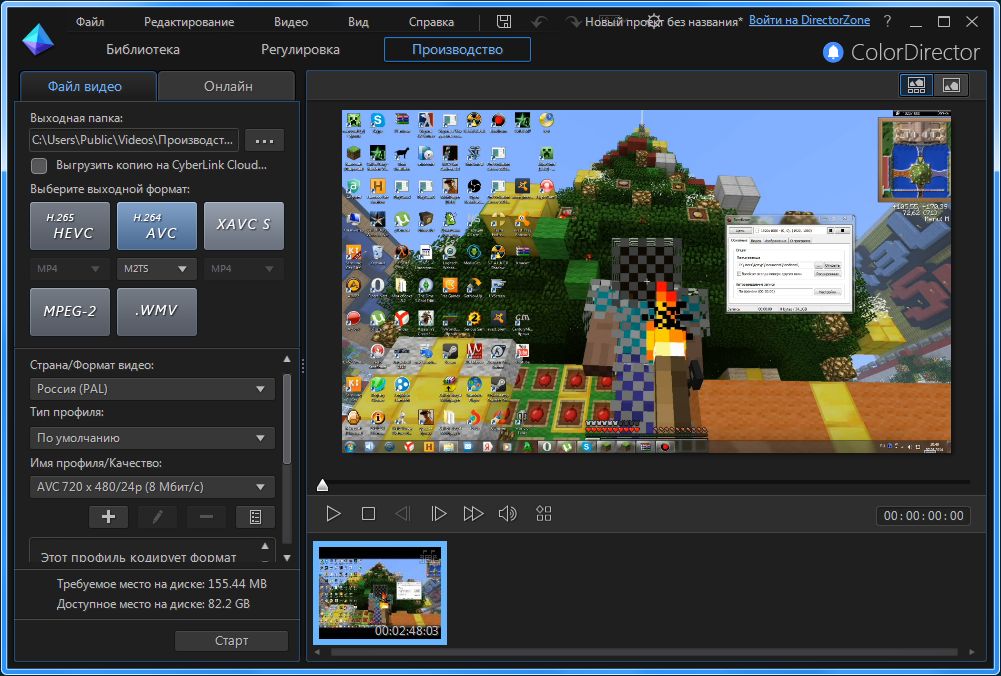
Task: Open the Имя профиля/Качество dropdown
Action: [151, 486]
